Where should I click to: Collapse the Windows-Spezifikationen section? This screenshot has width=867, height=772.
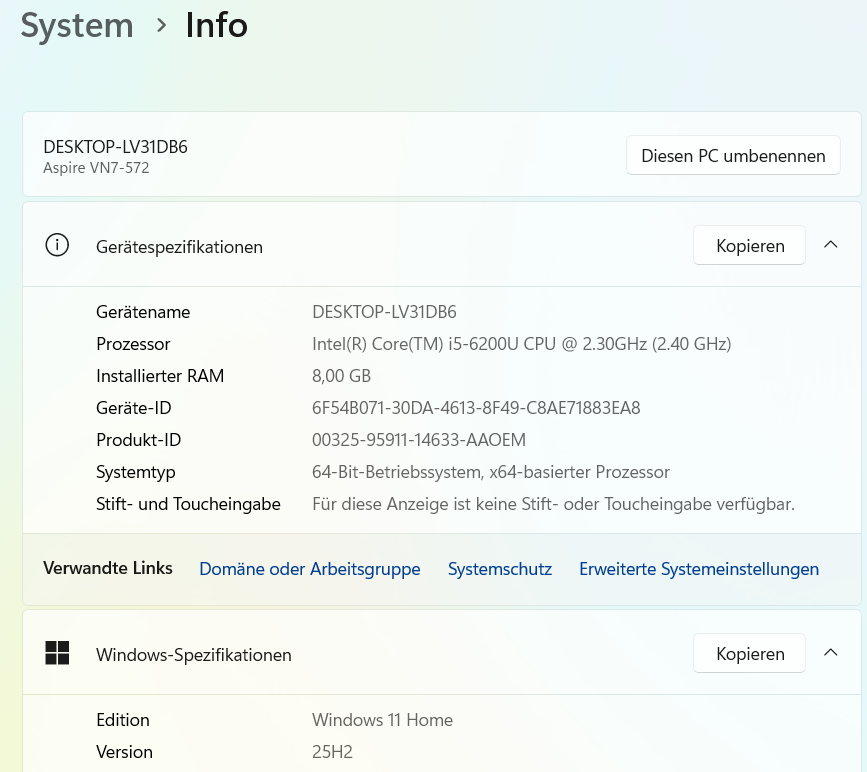point(831,653)
